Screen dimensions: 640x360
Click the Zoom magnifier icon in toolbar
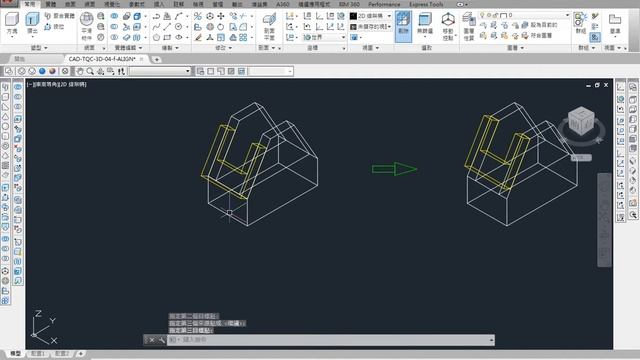pyautogui.click(x=90, y=71)
